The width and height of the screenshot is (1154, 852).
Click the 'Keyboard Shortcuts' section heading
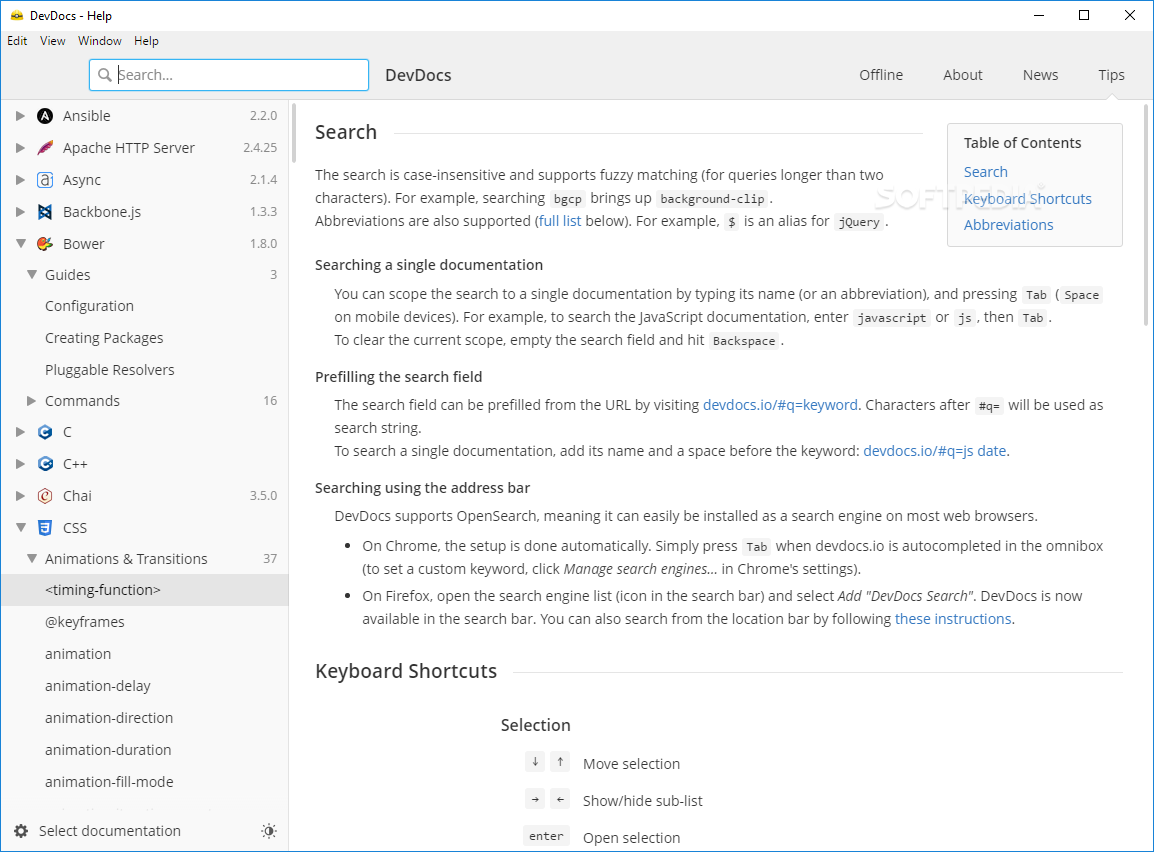(x=406, y=671)
